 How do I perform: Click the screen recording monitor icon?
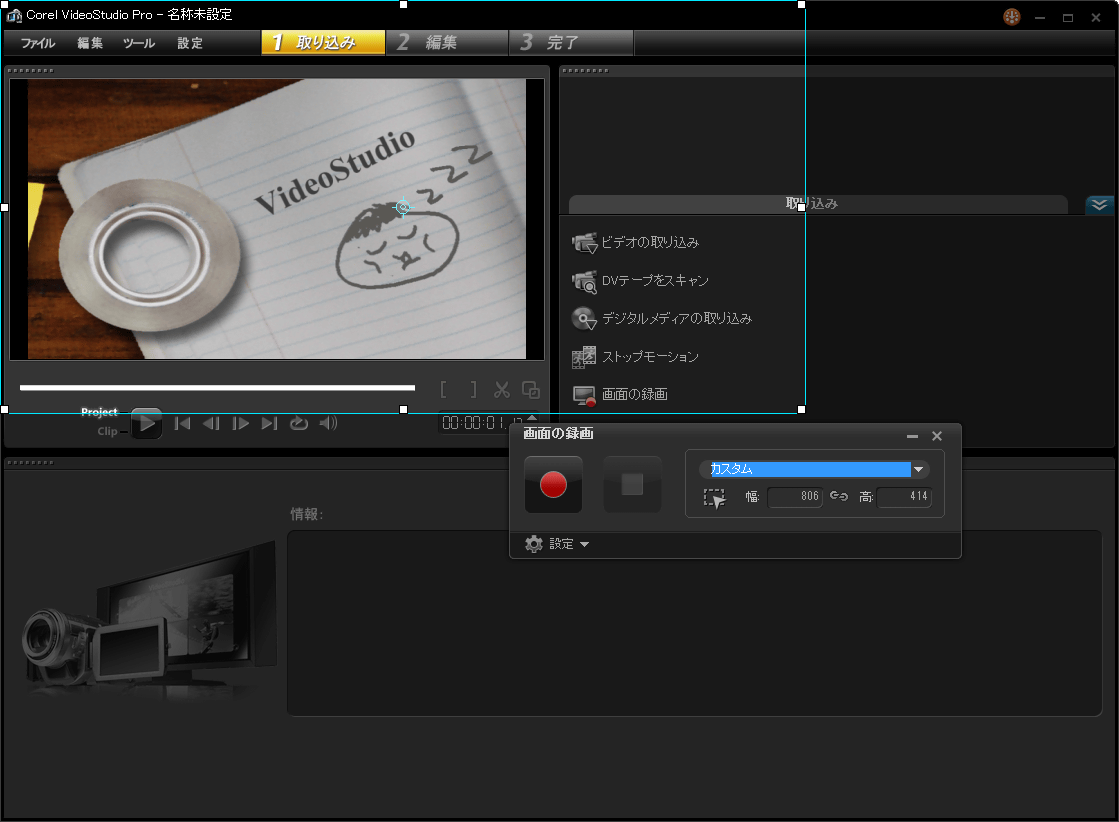(584, 396)
